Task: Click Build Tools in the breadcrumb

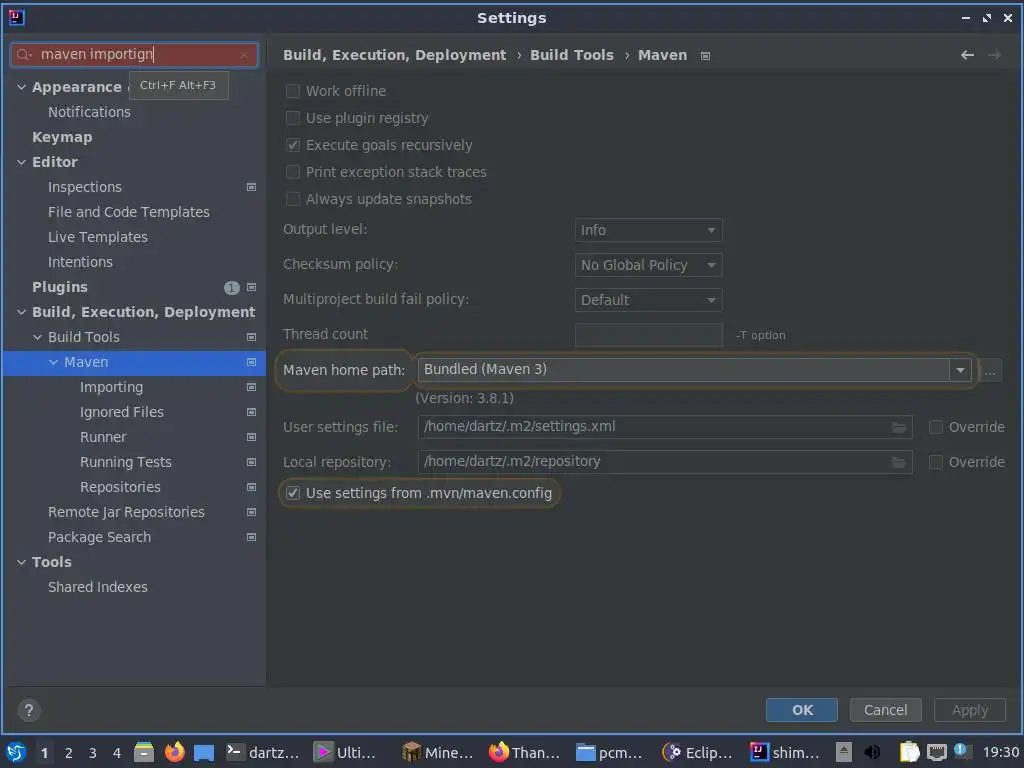Action: click(572, 55)
